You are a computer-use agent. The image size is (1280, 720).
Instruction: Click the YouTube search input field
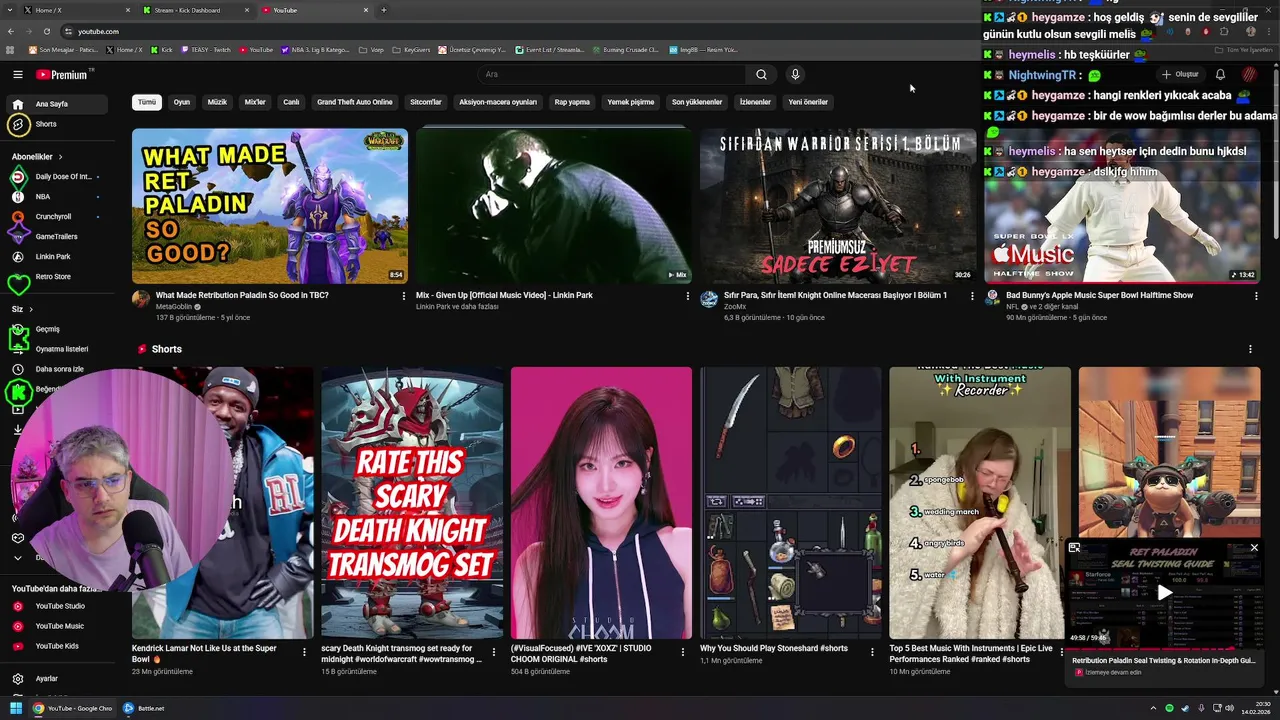pyautogui.click(x=612, y=74)
